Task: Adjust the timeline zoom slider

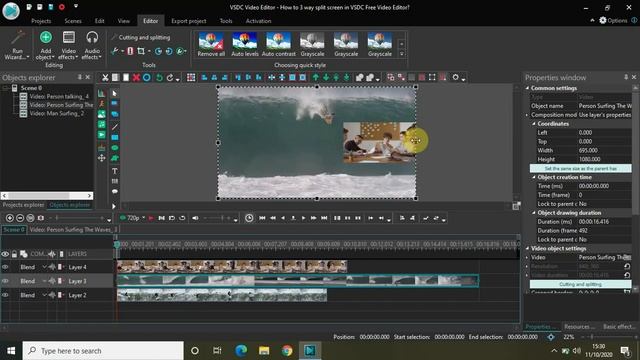Action: click(78, 218)
